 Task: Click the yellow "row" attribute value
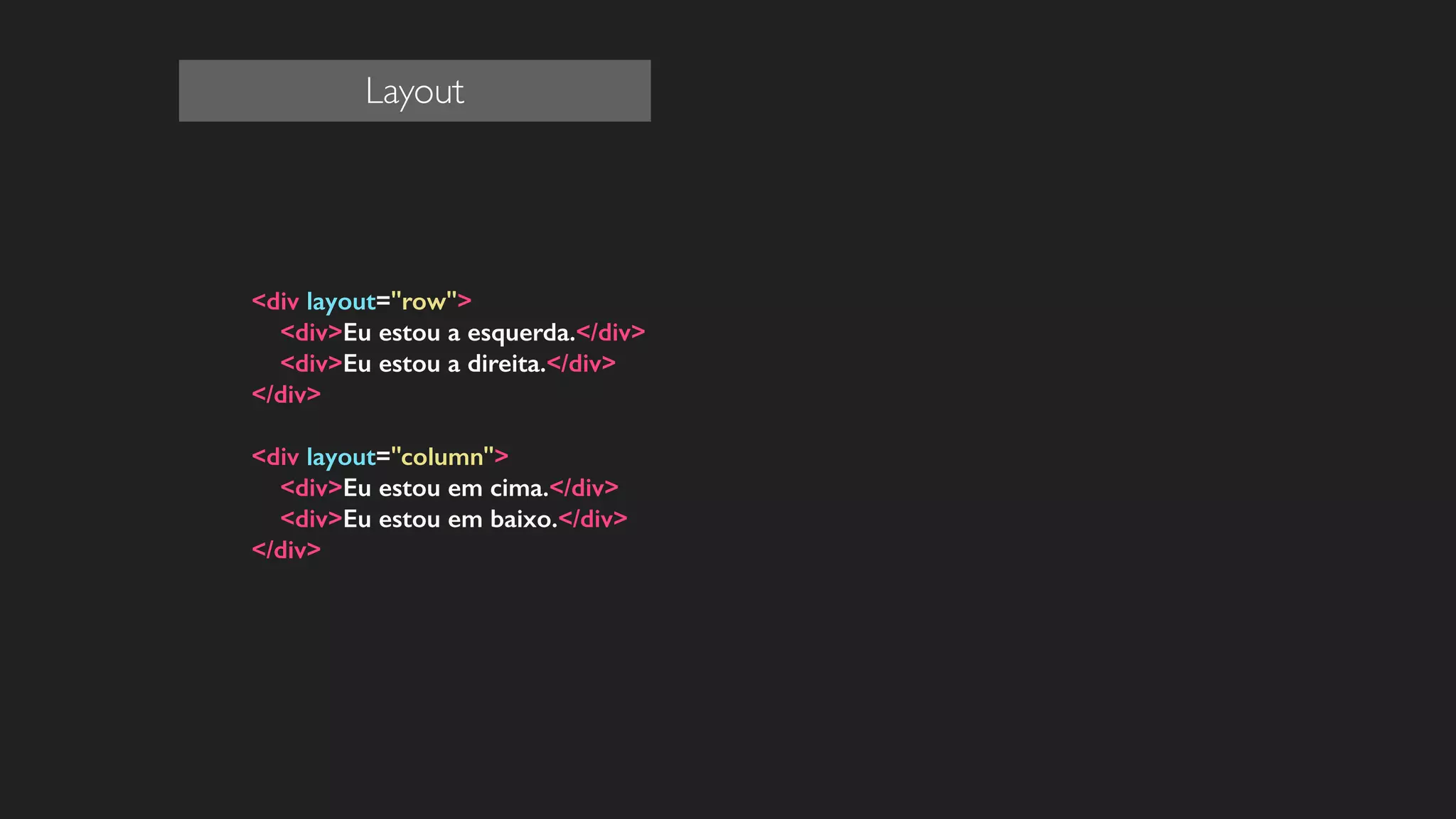point(424,301)
